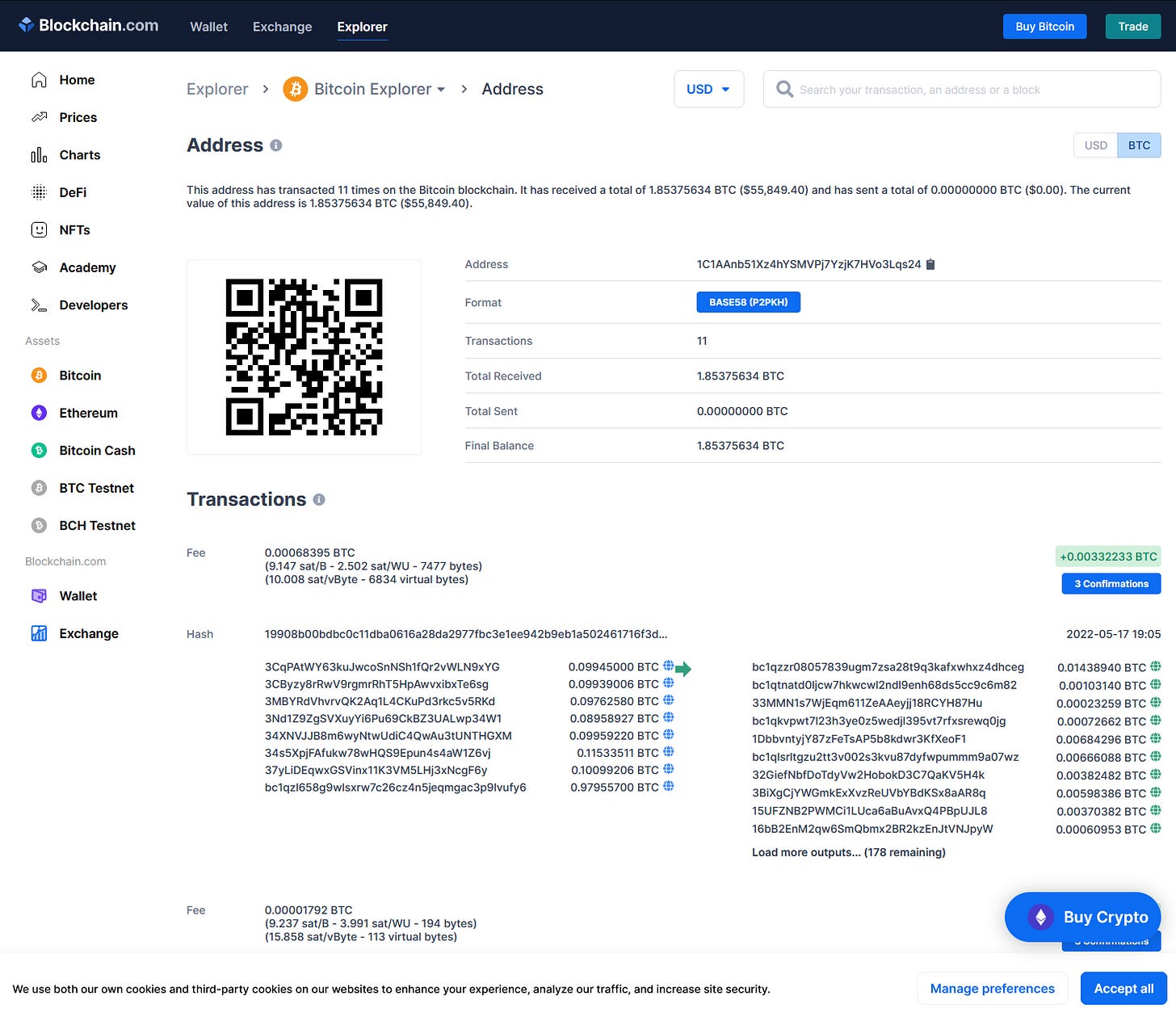Accept all cookies
The height and width of the screenshot is (1021, 1176).
[x=1123, y=989]
